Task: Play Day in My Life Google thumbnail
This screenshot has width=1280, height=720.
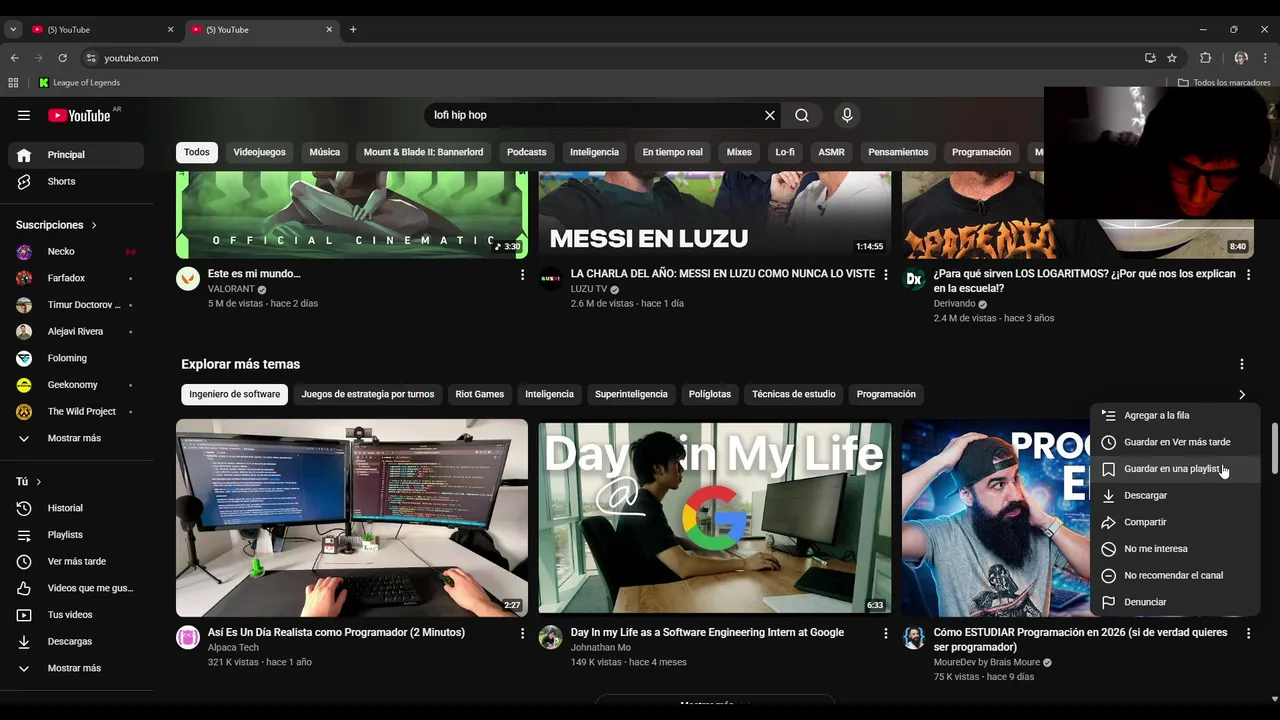Action: coord(715,518)
